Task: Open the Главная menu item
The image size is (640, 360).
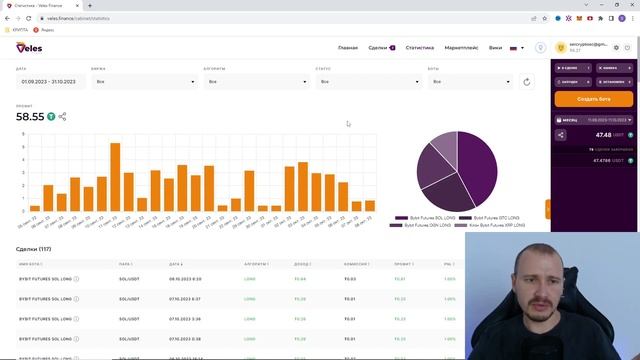Action: [x=348, y=48]
